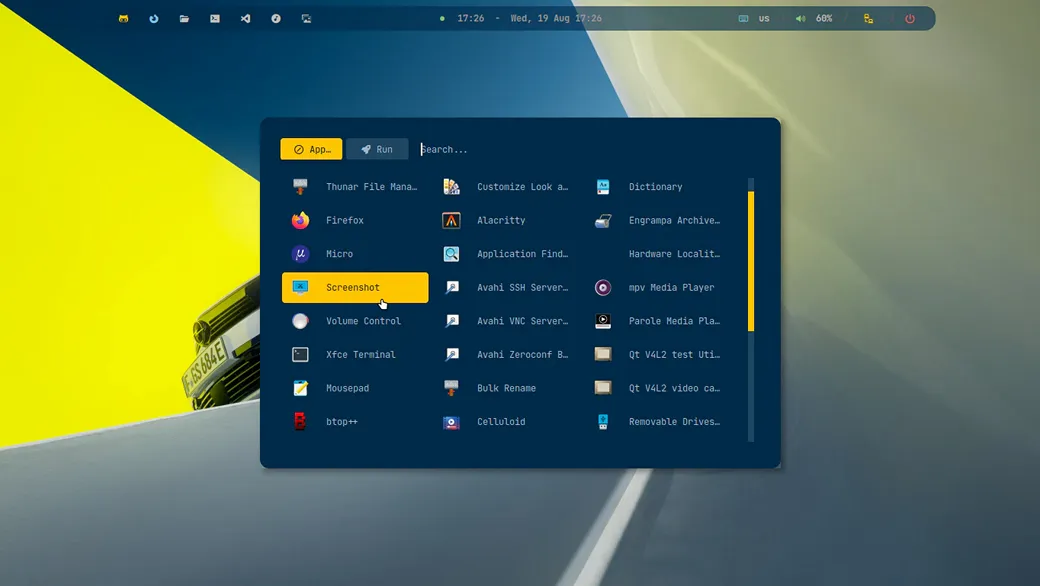Switch to the App… tab

(x=312, y=149)
